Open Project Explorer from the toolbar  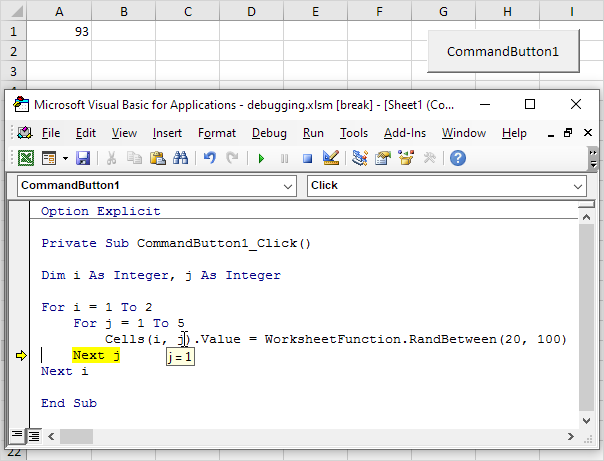[x=360, y=158]
